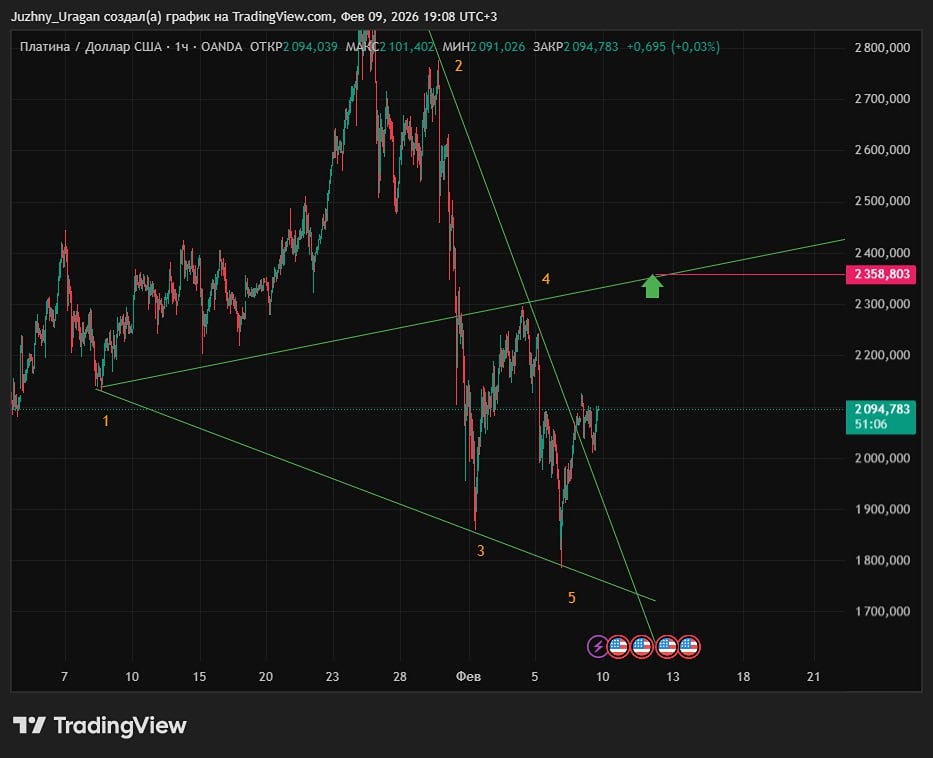Click the 2 400,000 price axis label

click(882, 253)
